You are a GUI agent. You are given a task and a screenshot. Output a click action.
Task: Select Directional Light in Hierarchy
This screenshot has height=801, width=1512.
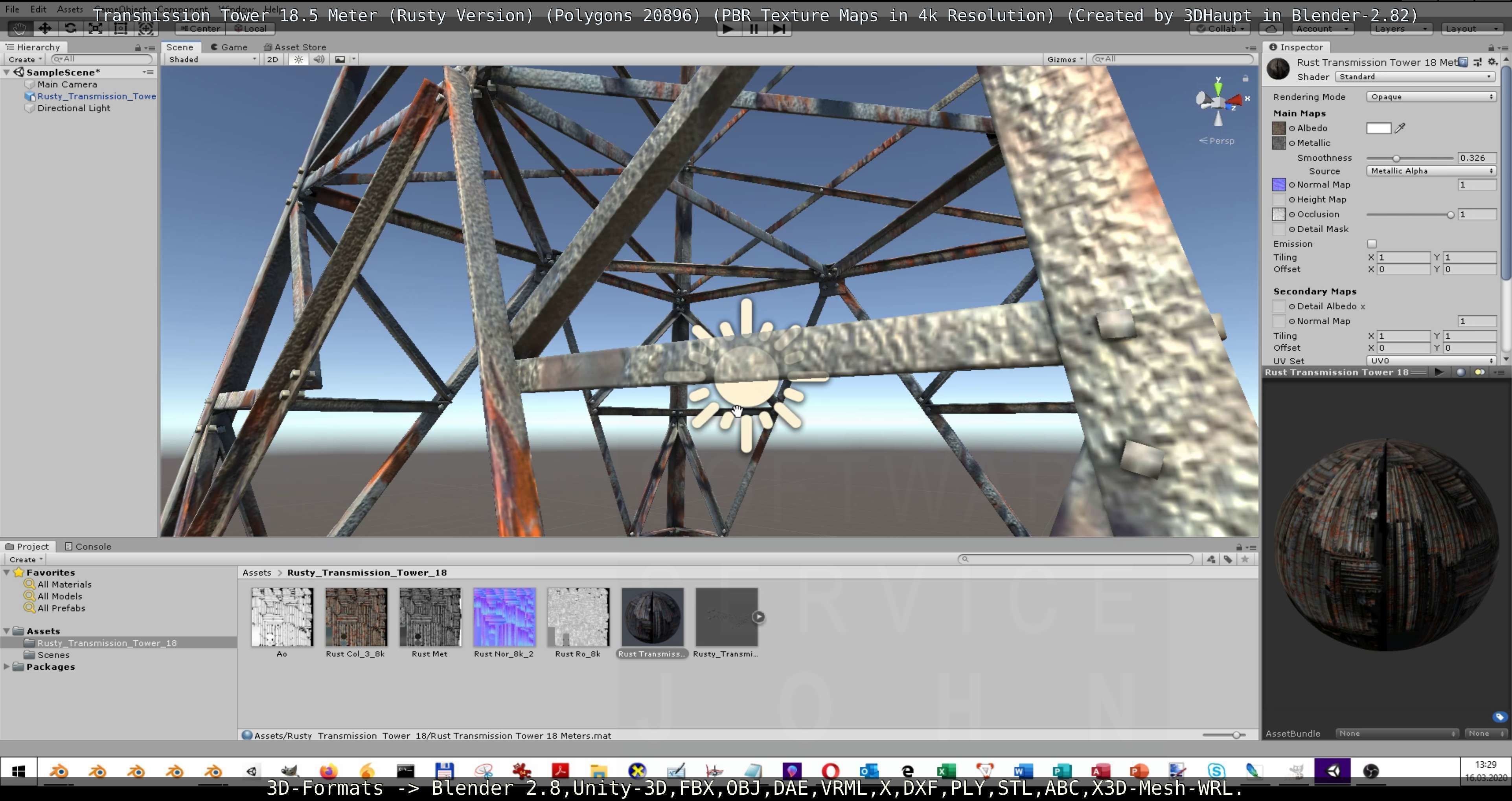point(74,108)
